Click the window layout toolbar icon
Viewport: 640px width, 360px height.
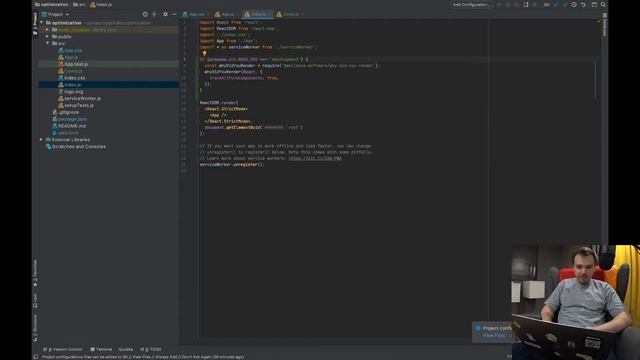pyautogui.click(x=594, y=4)
